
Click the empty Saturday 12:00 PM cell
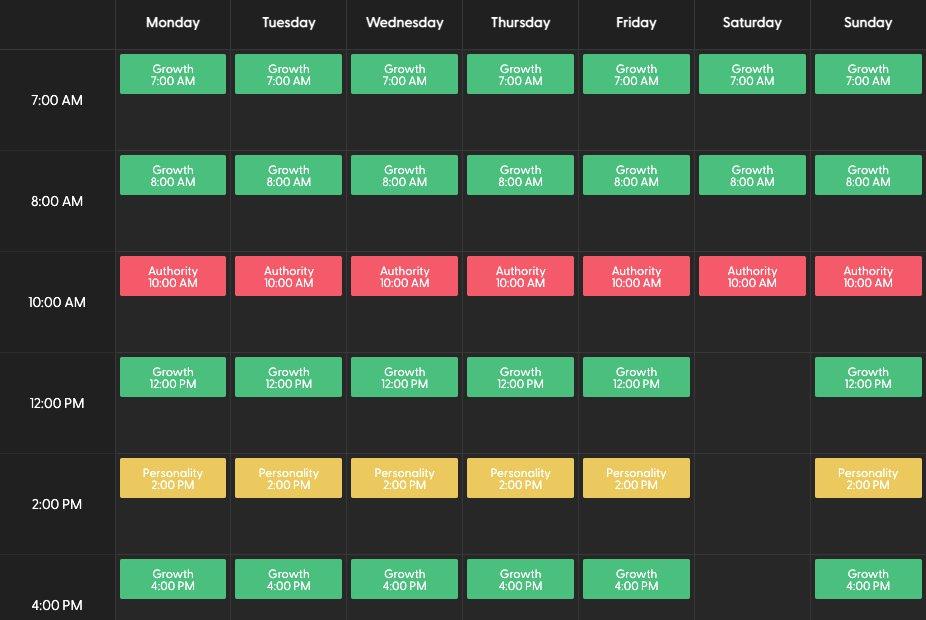(752, 403)
